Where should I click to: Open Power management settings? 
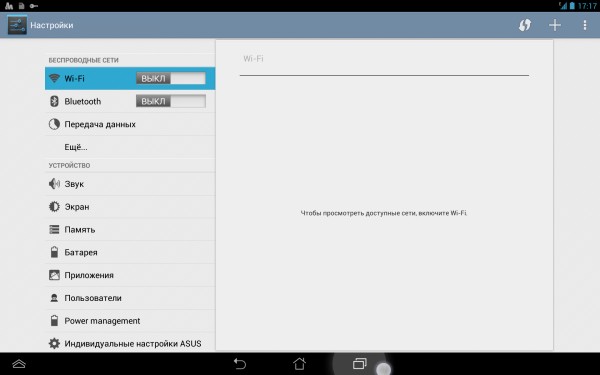[x=130, y=321]
